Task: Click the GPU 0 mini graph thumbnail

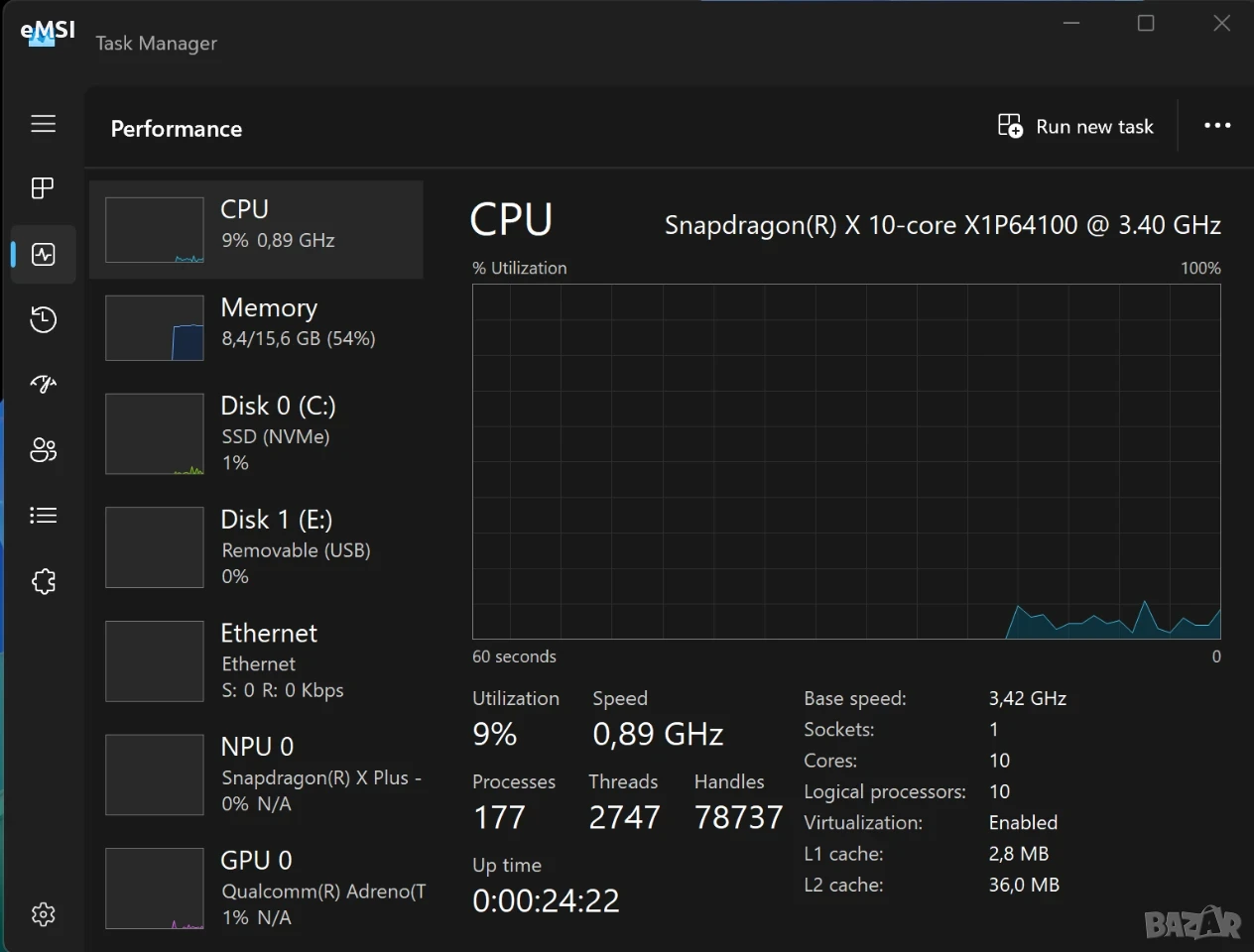Action: tap(155, 889)
